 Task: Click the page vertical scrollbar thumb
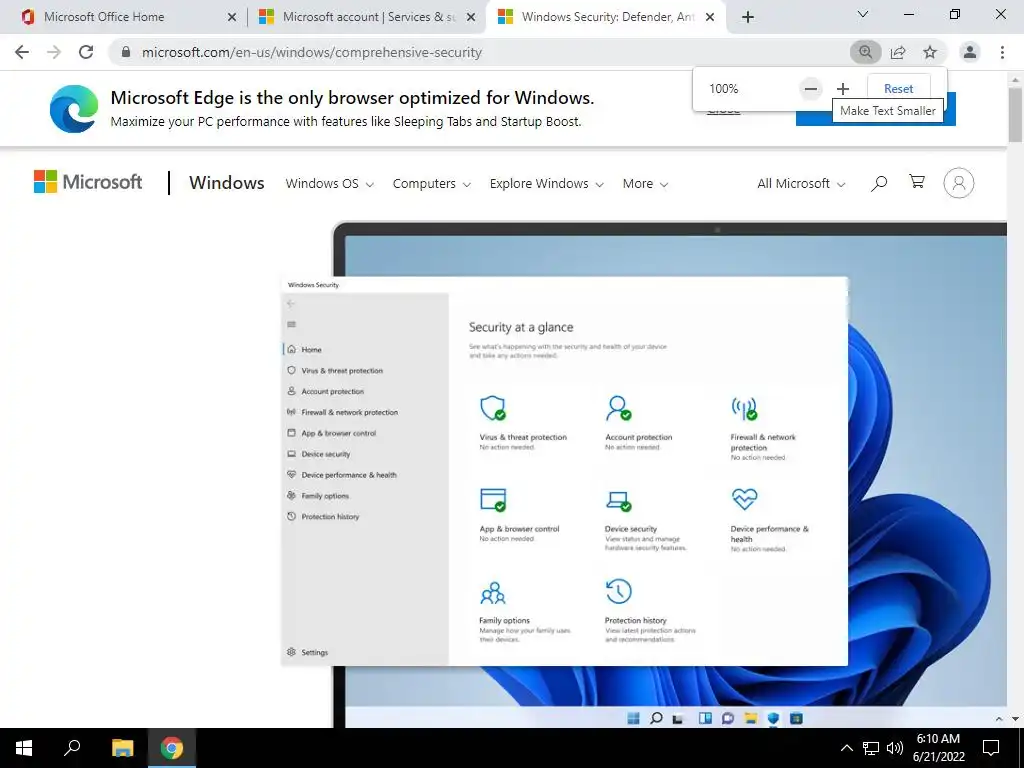(x=1014, y=114)
